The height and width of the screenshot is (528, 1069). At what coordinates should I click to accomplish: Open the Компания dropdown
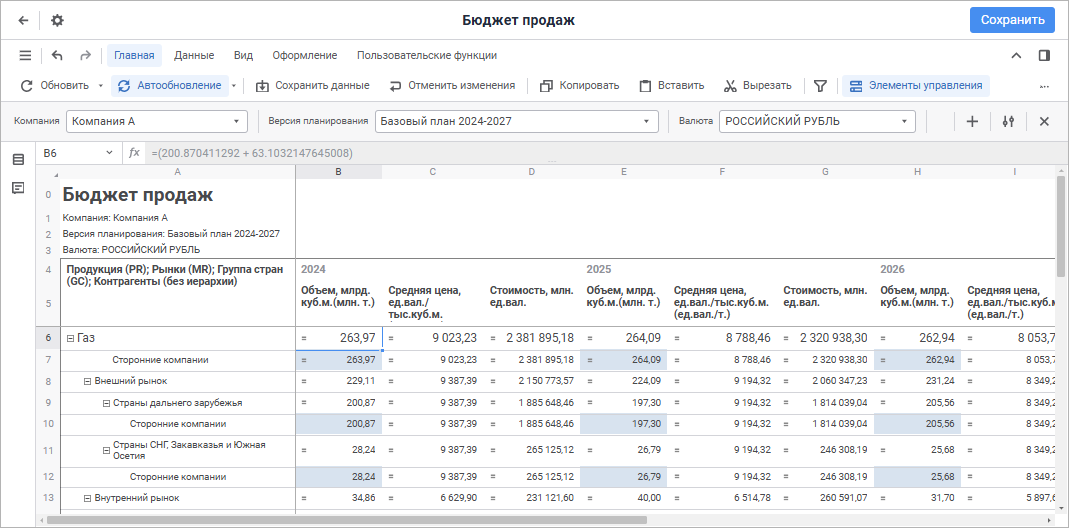(156, 121)
